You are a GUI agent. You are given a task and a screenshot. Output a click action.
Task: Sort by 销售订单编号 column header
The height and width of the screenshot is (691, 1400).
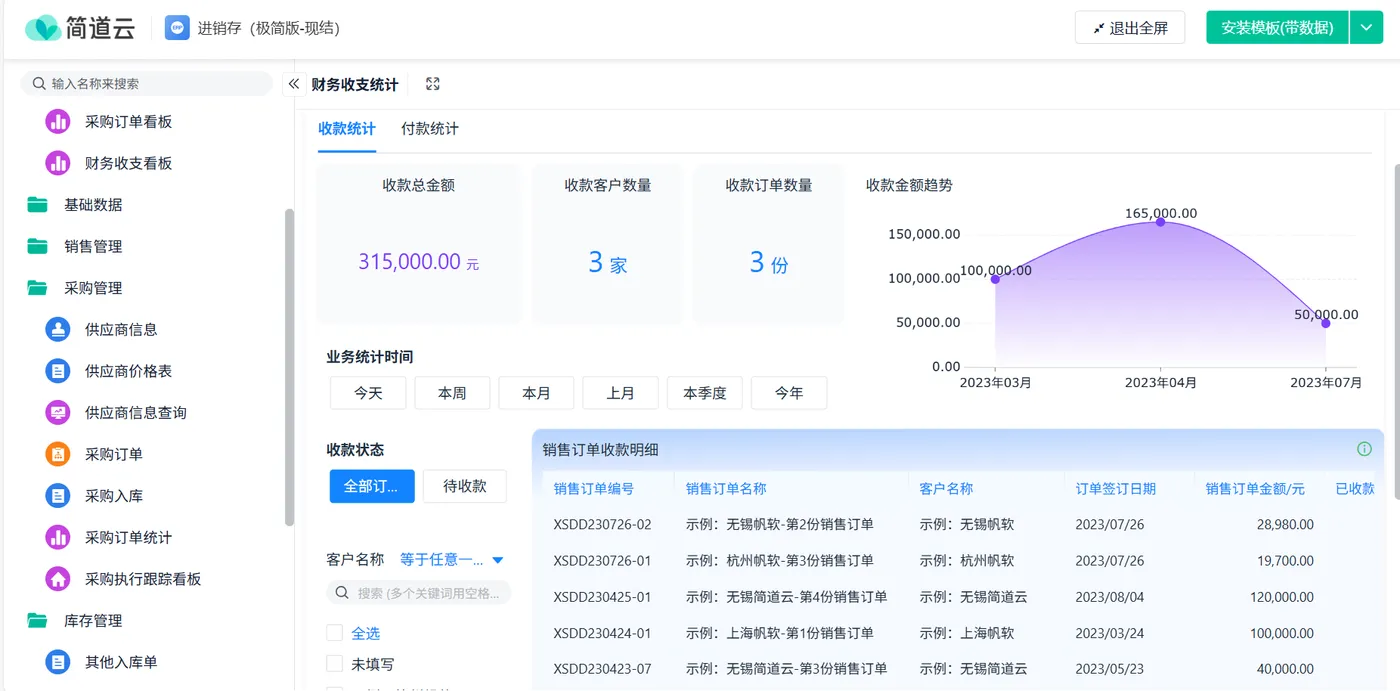594,489
